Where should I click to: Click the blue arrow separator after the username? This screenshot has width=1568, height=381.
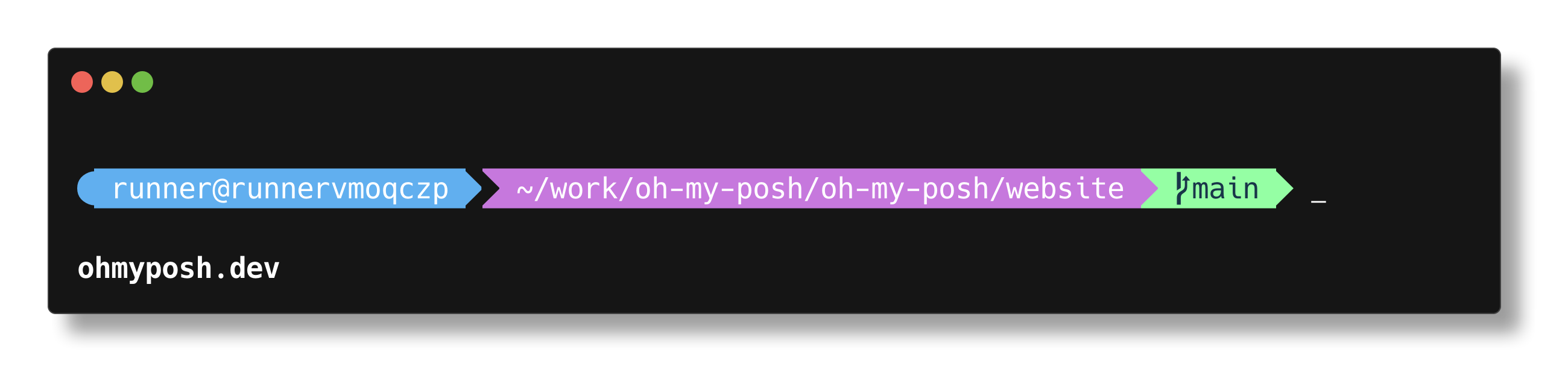[473, 189]
